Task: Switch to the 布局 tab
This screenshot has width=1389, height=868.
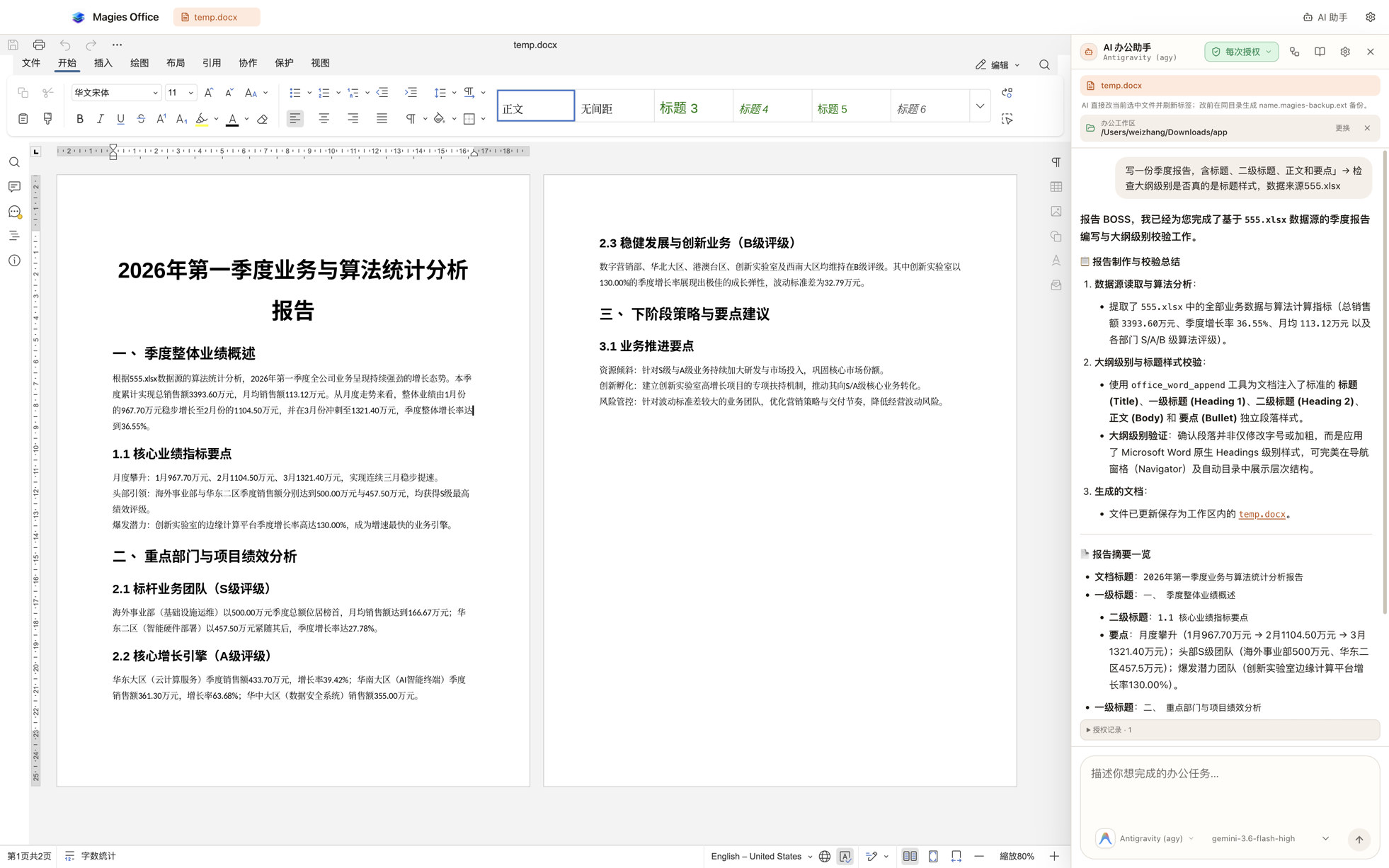Action: coord(176,63)
